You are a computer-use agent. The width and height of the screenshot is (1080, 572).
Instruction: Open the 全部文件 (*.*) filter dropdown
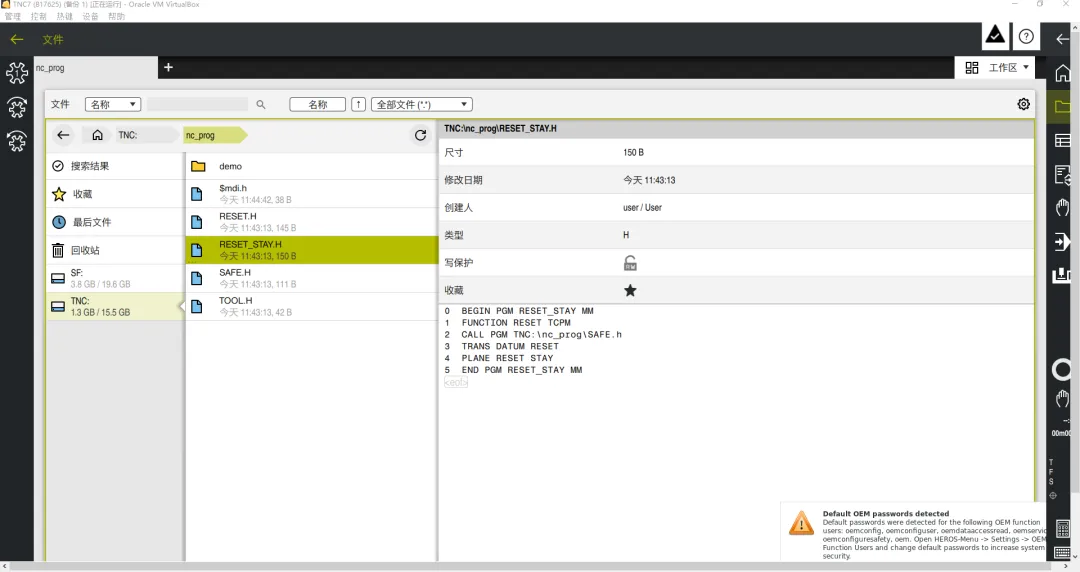422,105
